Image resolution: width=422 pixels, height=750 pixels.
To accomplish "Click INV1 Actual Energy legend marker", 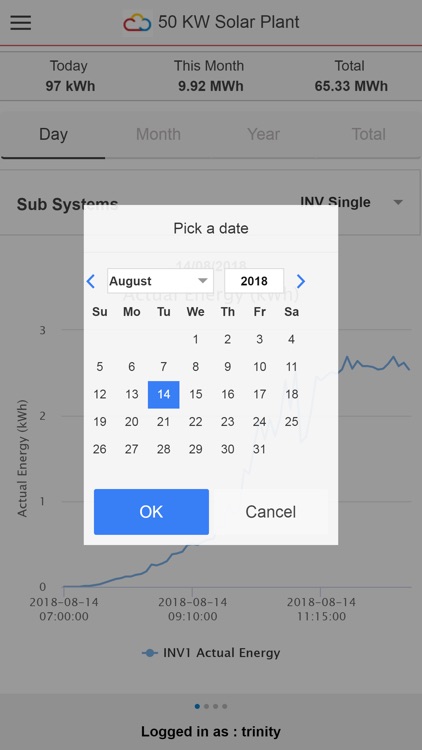I will (x=150, y=653).
